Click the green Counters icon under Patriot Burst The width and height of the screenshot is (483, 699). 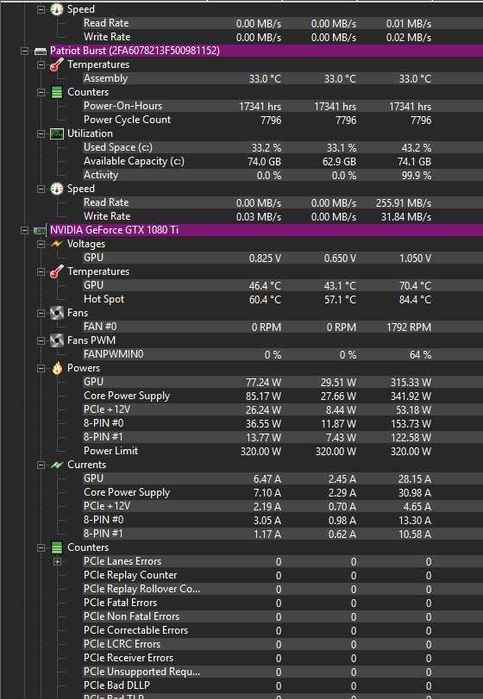(x=57, y=92)
